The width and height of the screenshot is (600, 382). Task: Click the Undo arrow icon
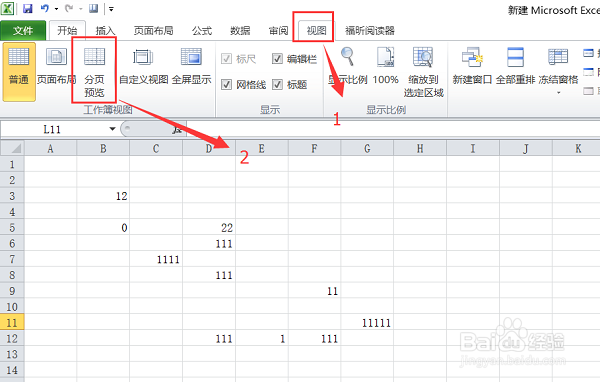(45, 8)
